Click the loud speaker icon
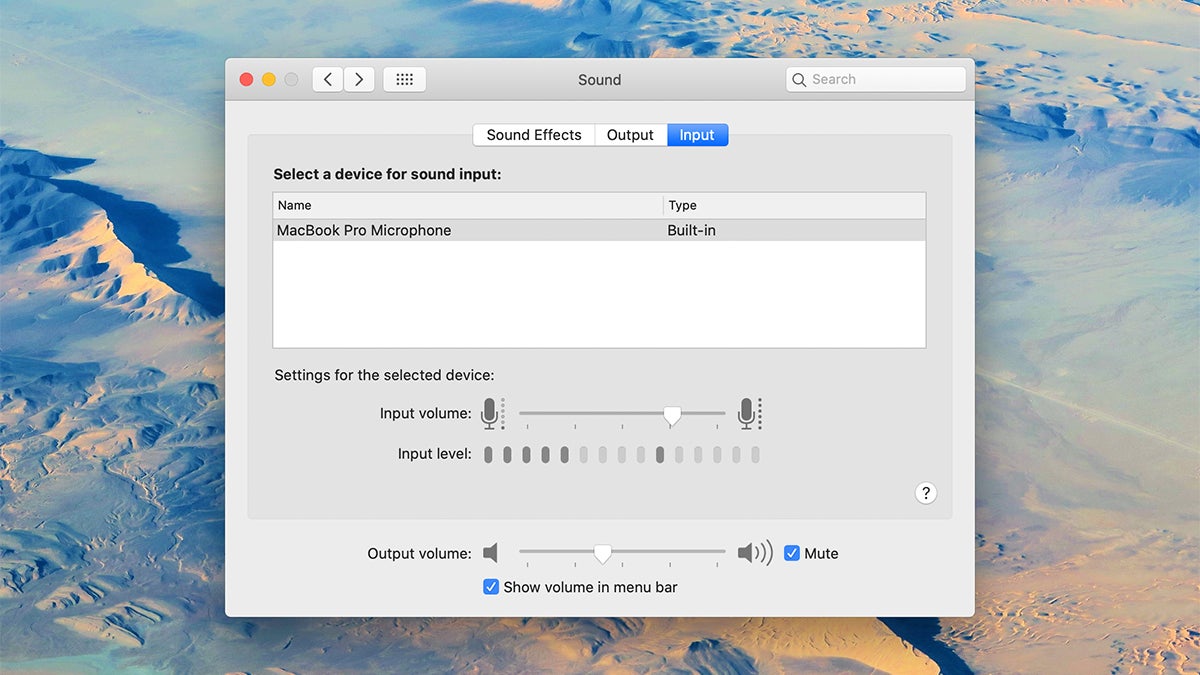The height and width of the screenshot is (675, 1200). [x=755, y=551]
